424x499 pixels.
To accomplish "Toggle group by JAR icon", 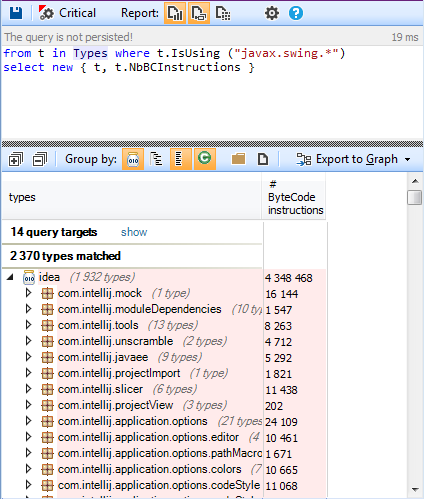I will coord(133,159).
